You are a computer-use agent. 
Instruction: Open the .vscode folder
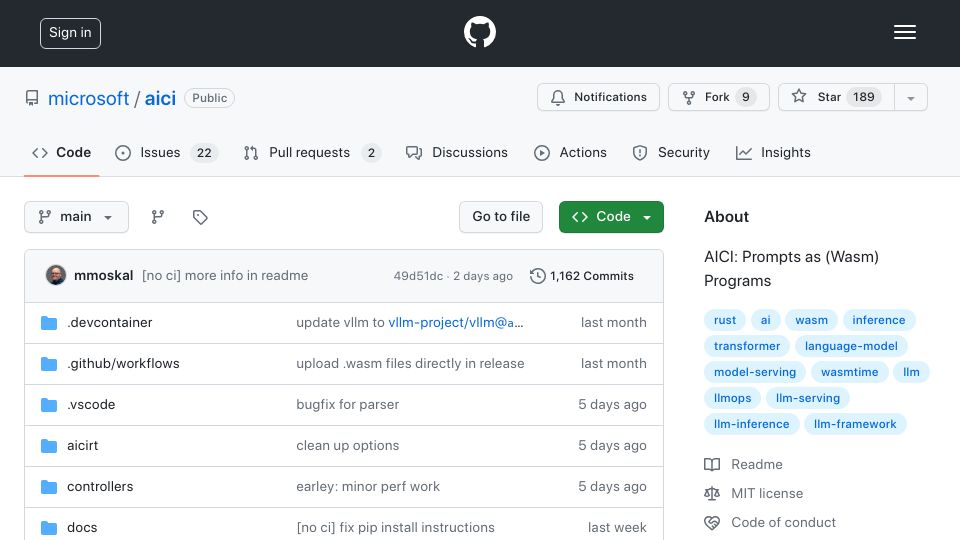(91, 405)
